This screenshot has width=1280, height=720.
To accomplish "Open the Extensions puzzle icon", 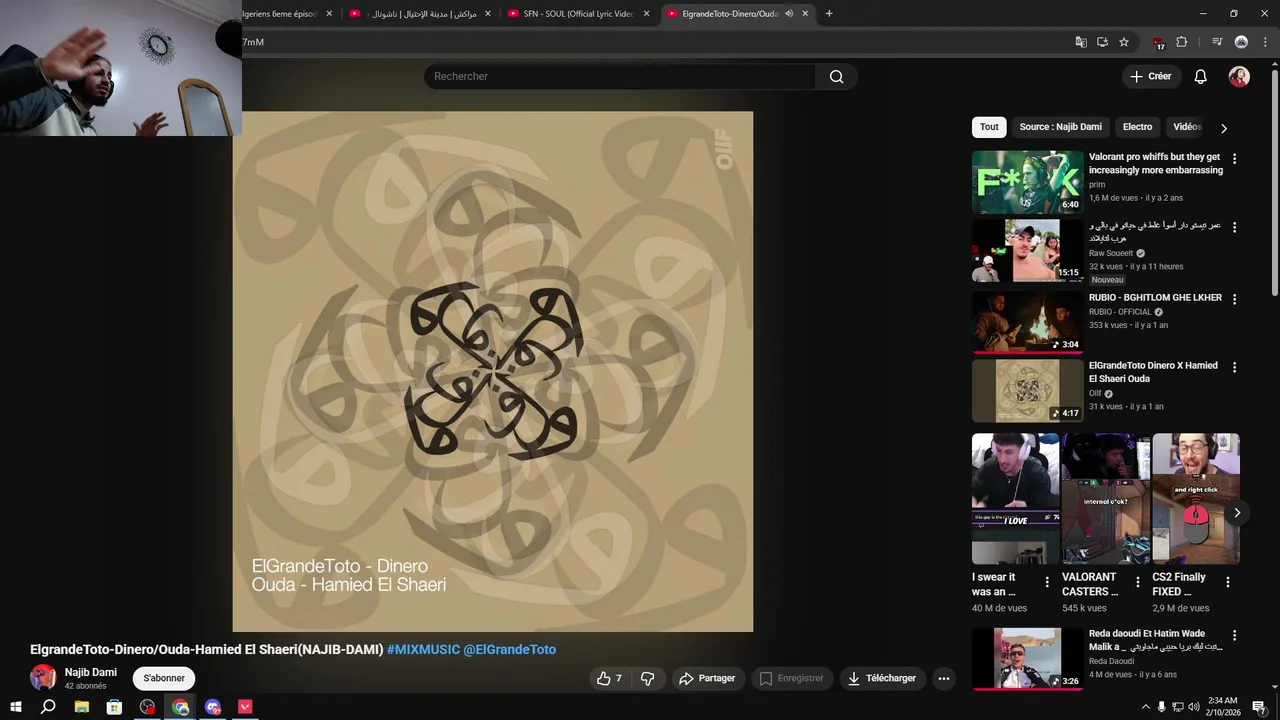I will [x=1182, y=42].
